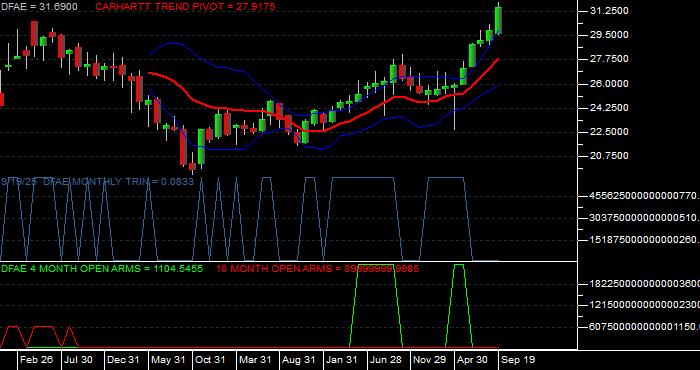The width and height of the screenshot is (700, 370).
Task: Select the Feb 26 date on time axis
Action: pos(37,360)
